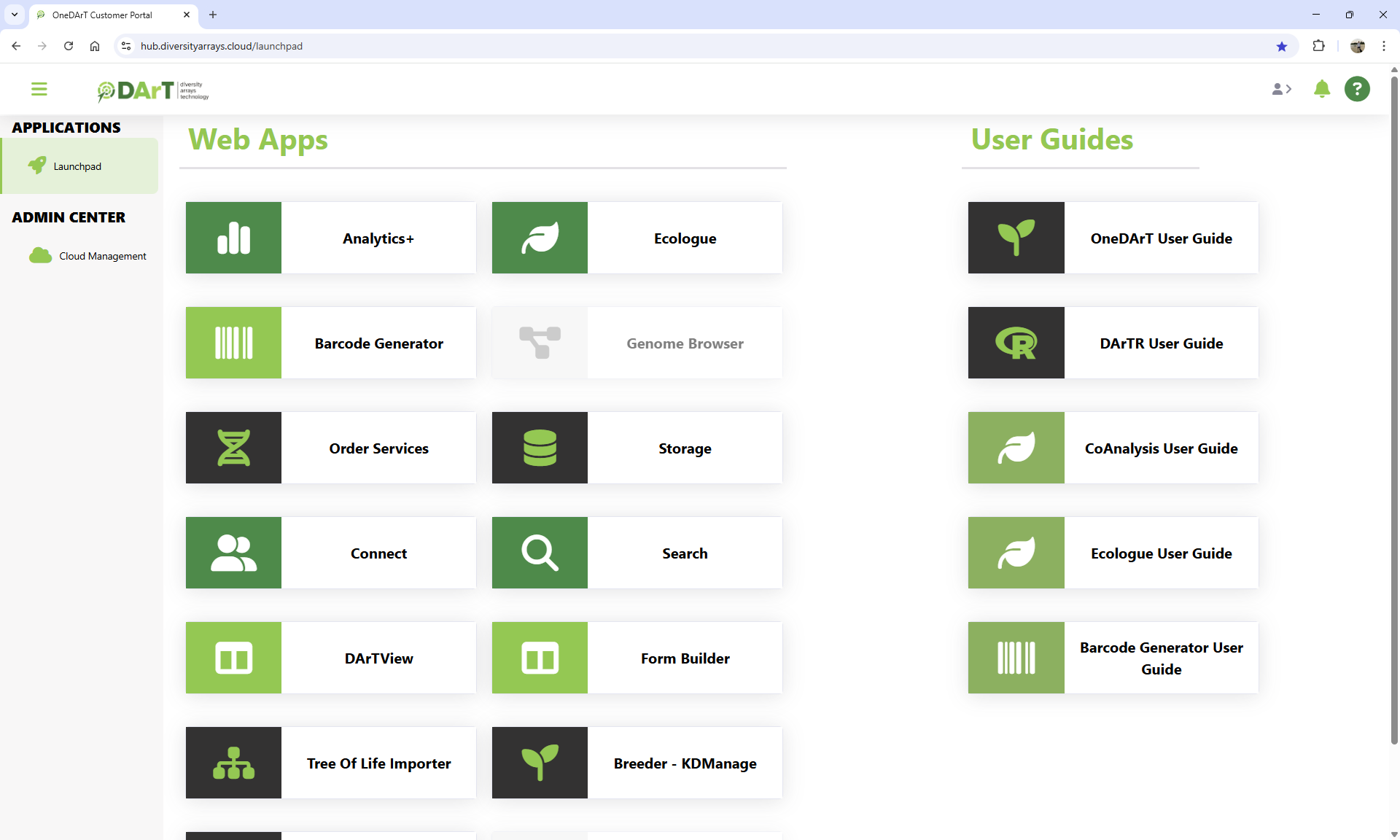Open the DArTR User Guide link

click(x=1161, y=343)
